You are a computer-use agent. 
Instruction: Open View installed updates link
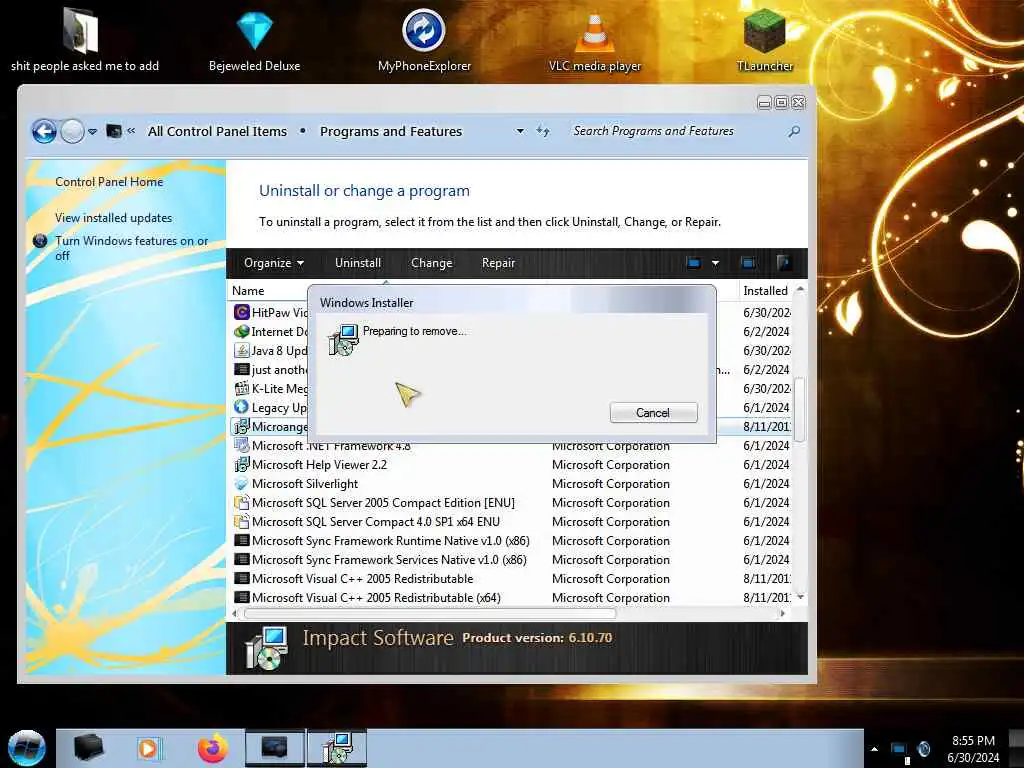114,217
